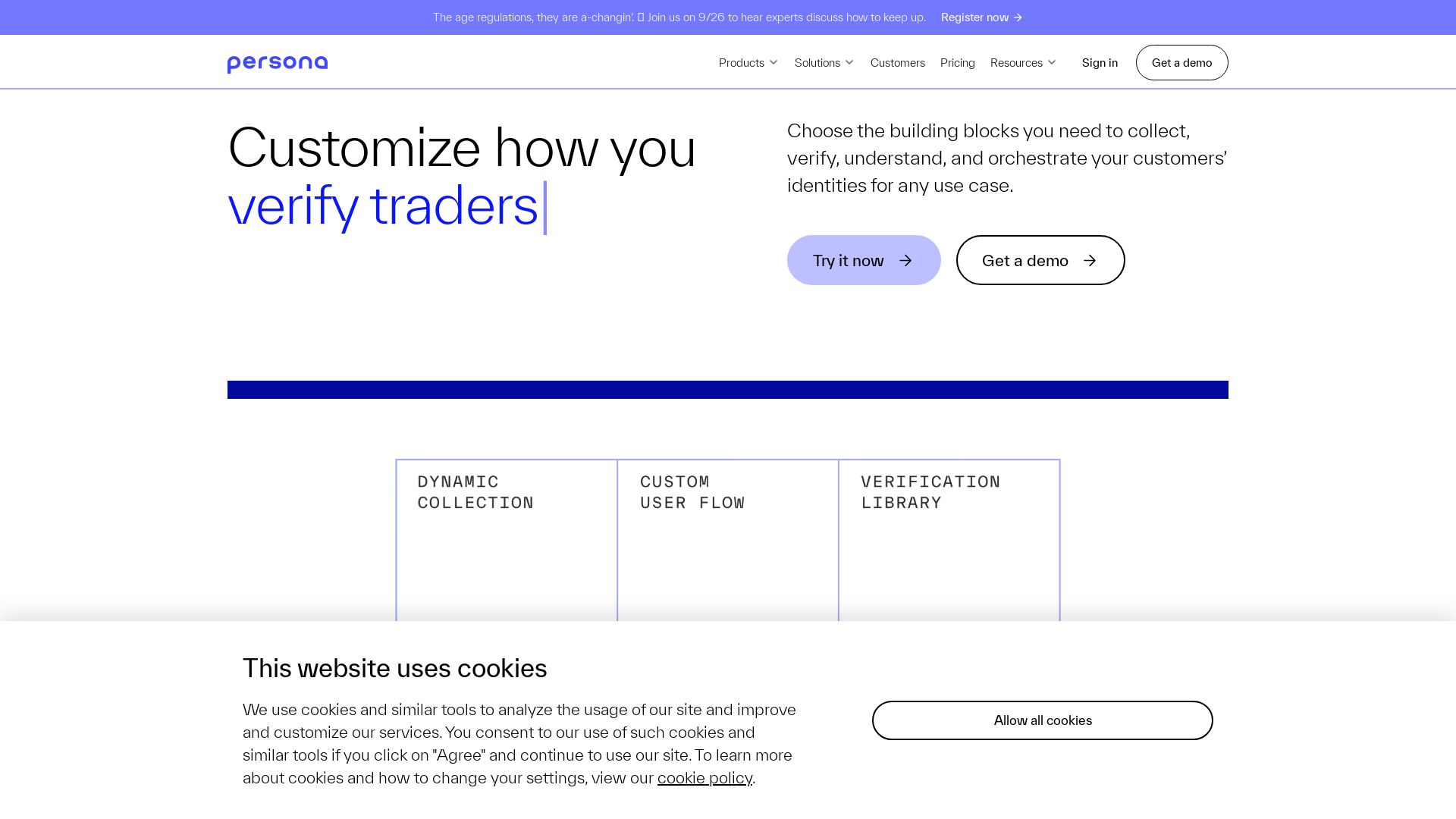Click Allow all cookies

point(1042,720)
